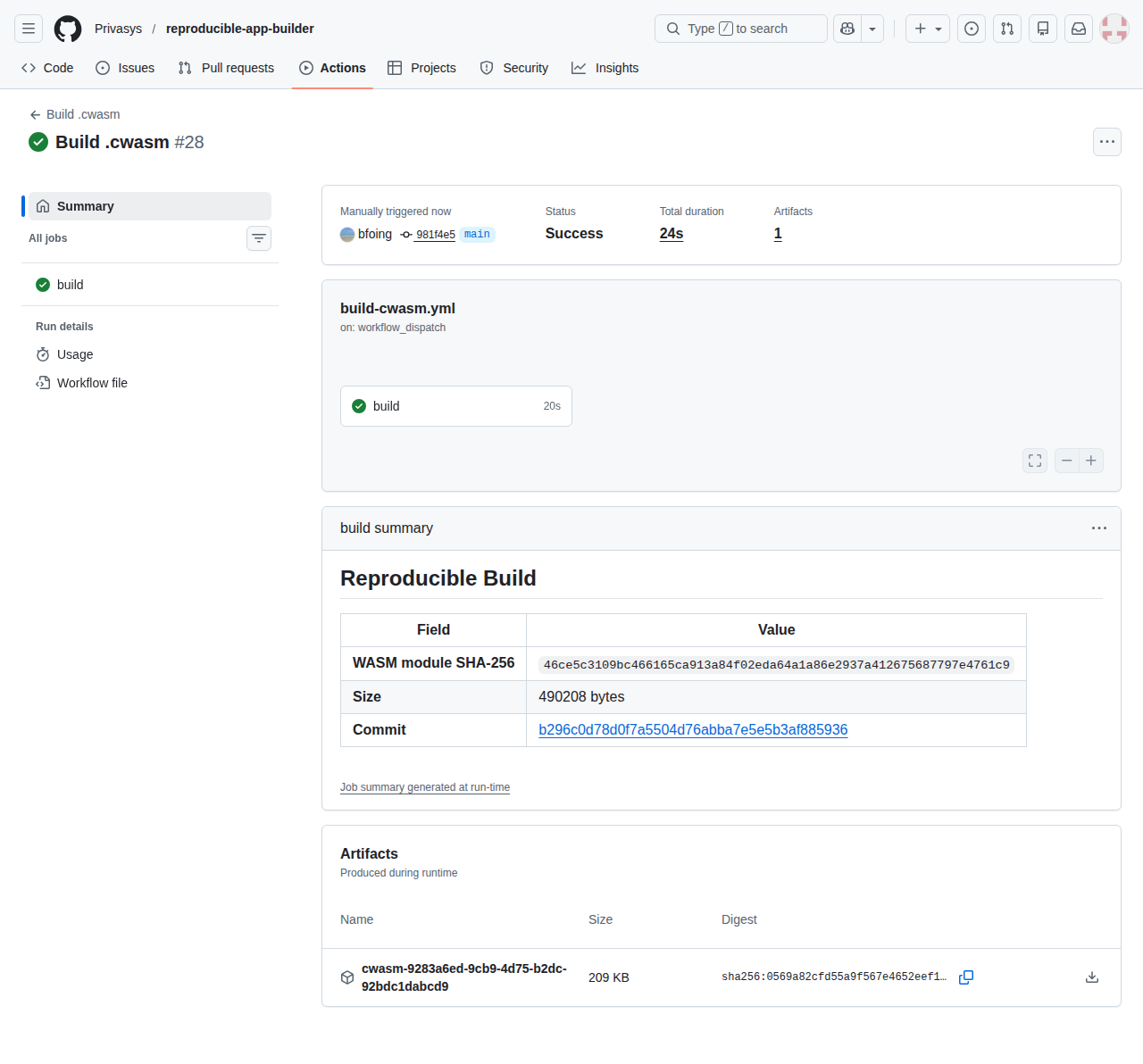1143x1064 pixels.
Task: Click the search box
Action: [x=741, y=29]
